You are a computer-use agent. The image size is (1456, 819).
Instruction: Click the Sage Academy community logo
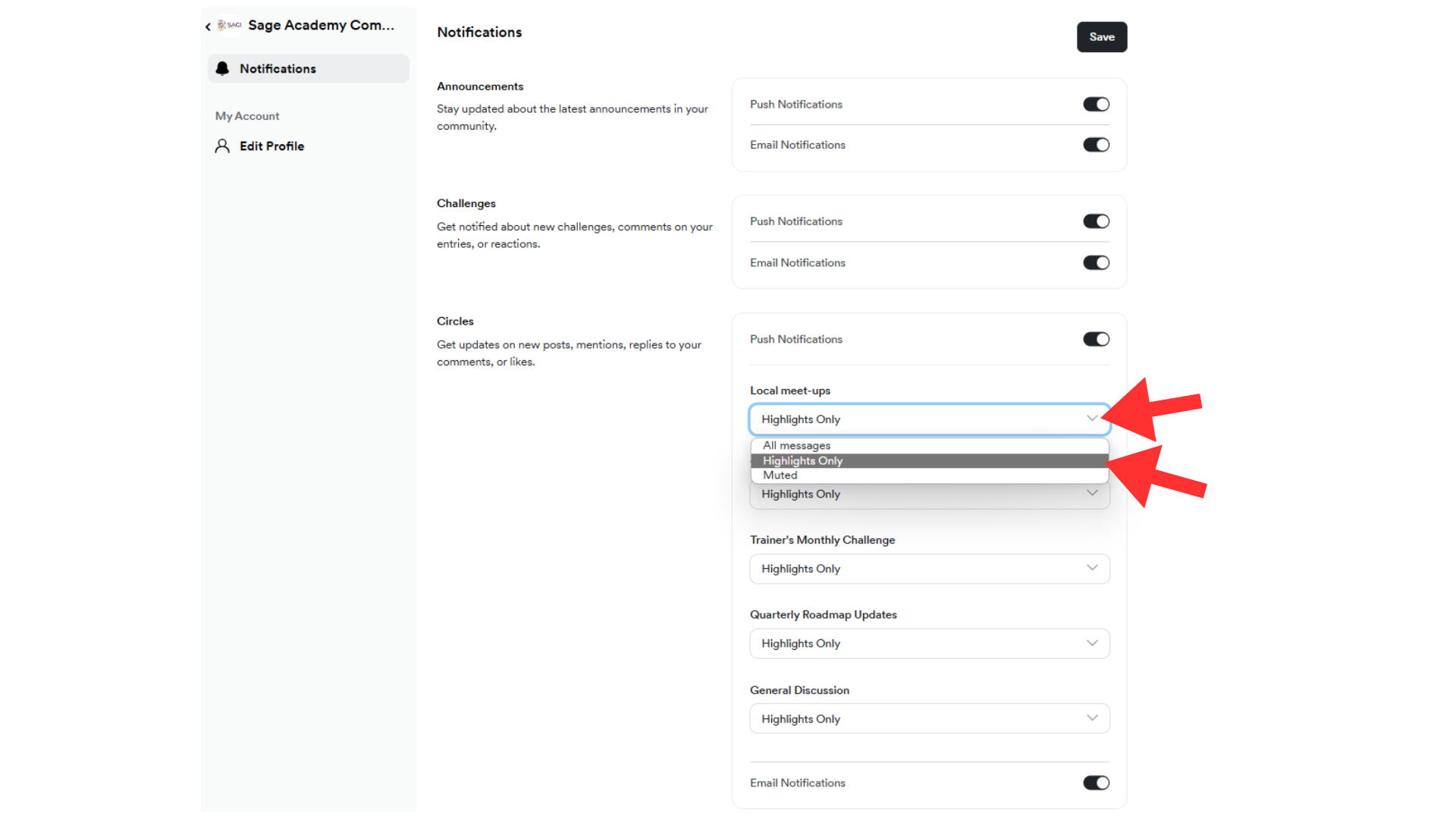229,25
